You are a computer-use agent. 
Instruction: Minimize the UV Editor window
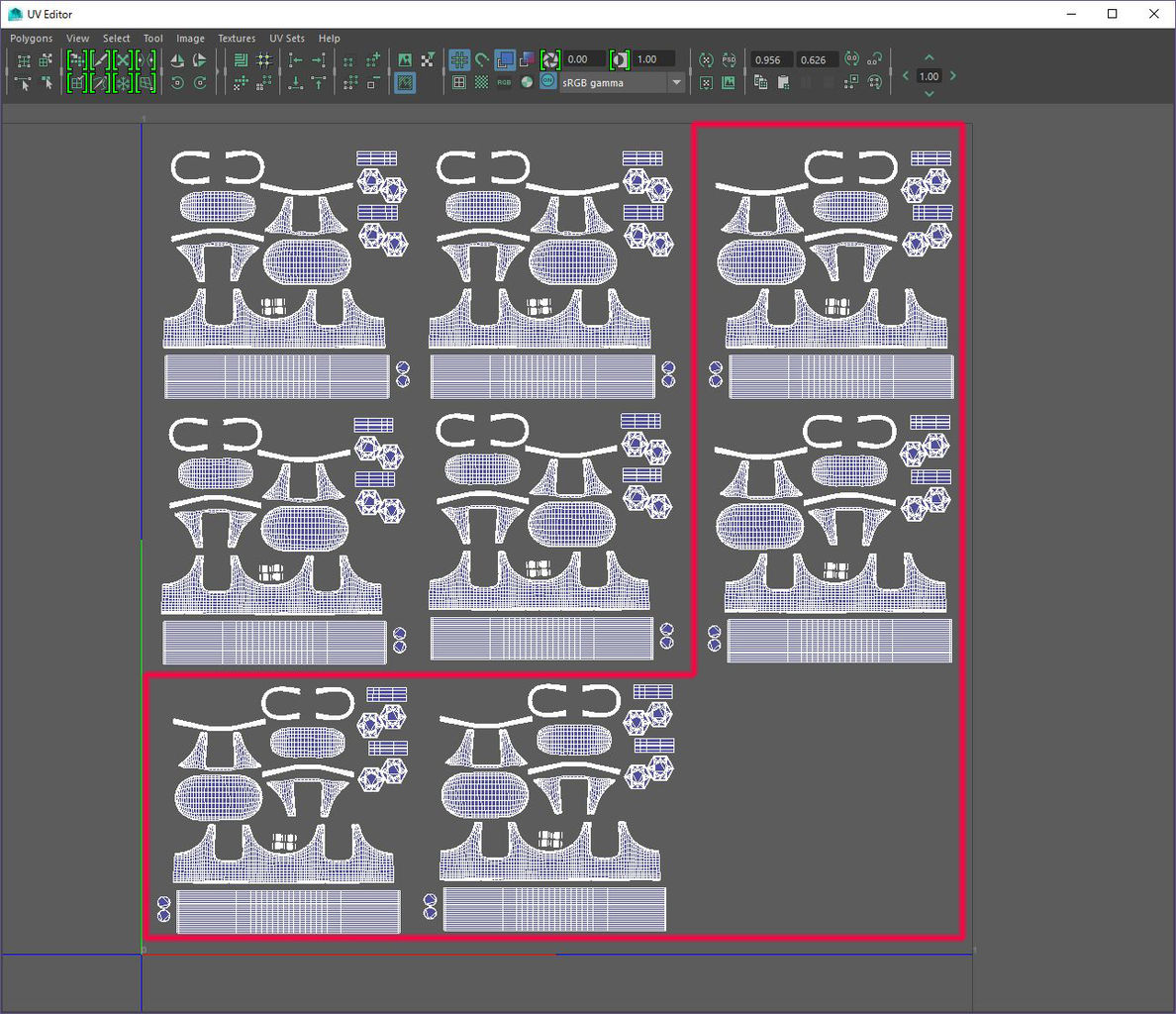[1072, 14]
